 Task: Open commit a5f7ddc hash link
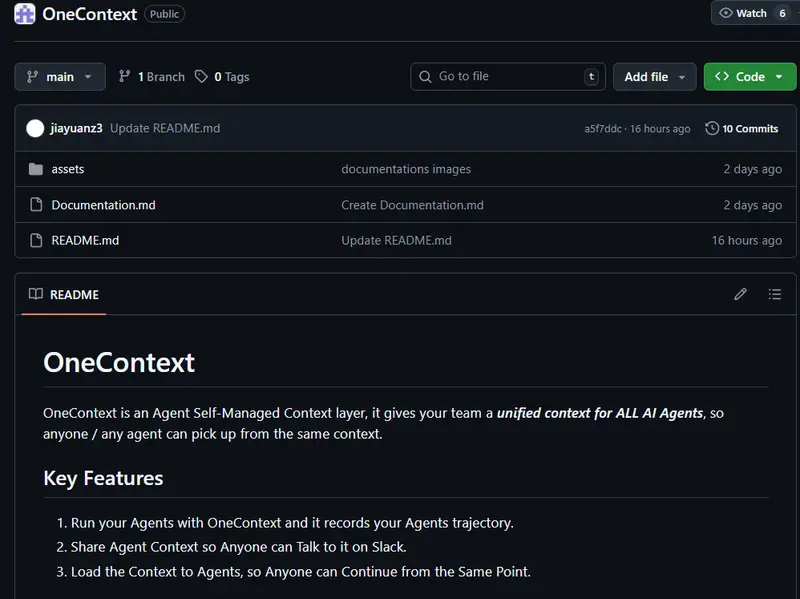[604, 129]
